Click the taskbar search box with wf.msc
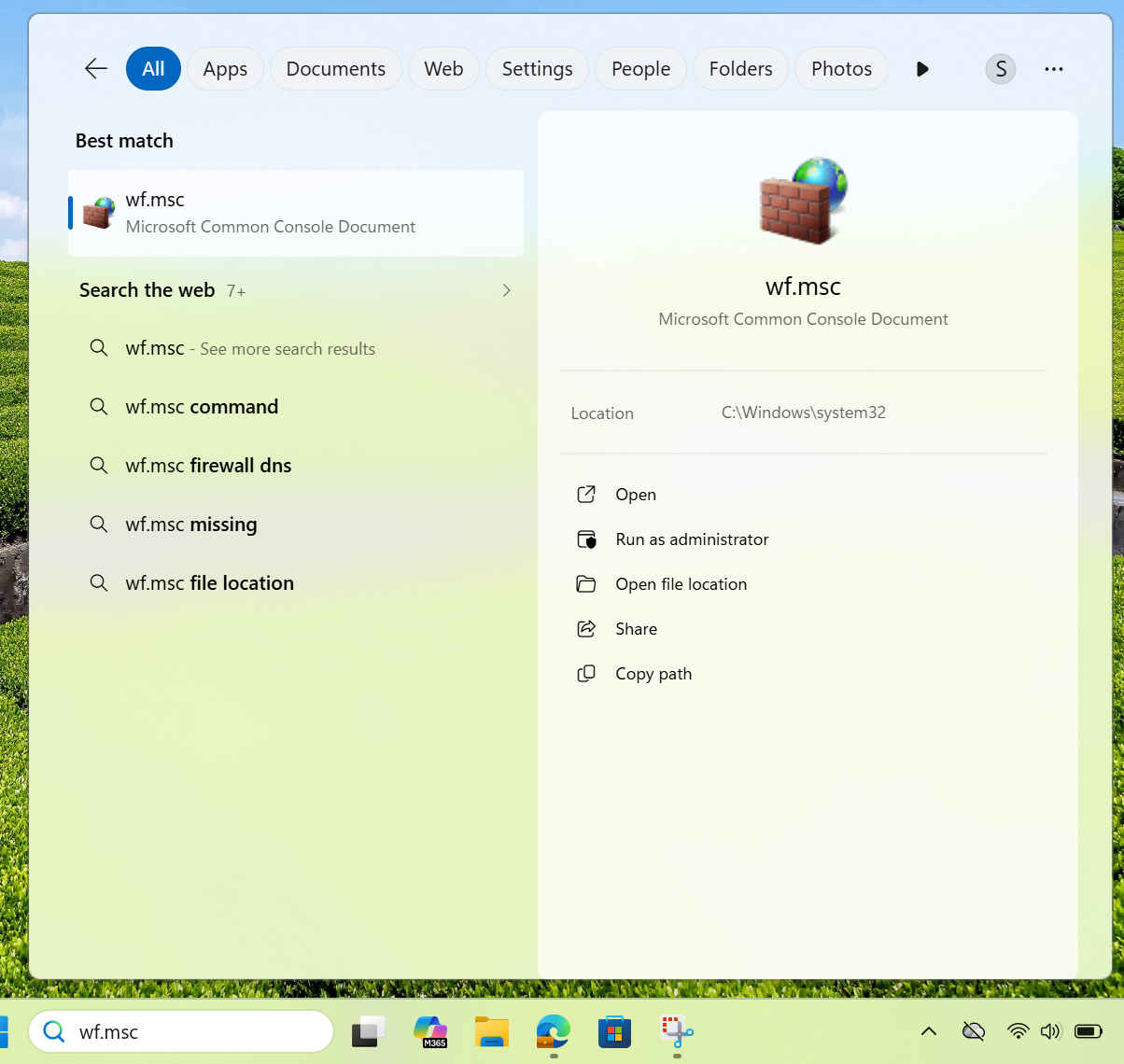The width and height of the screenshot is (1124, 1064). [x=181, y=1031]
